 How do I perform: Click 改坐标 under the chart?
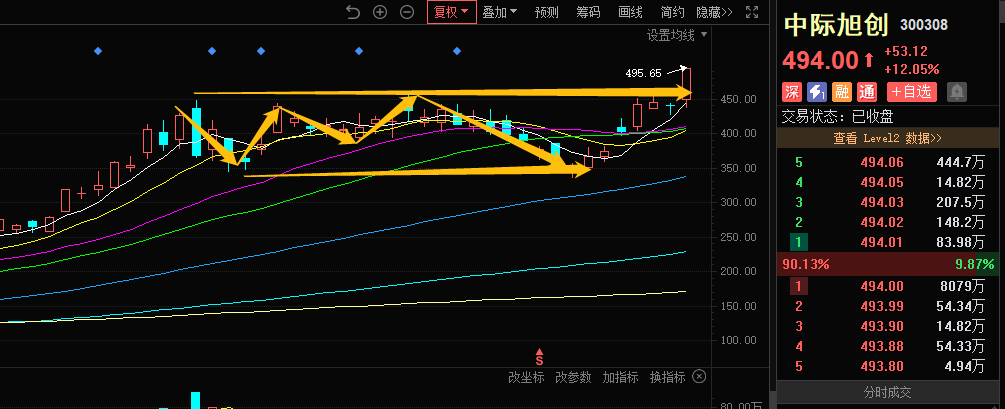point(526,377)
